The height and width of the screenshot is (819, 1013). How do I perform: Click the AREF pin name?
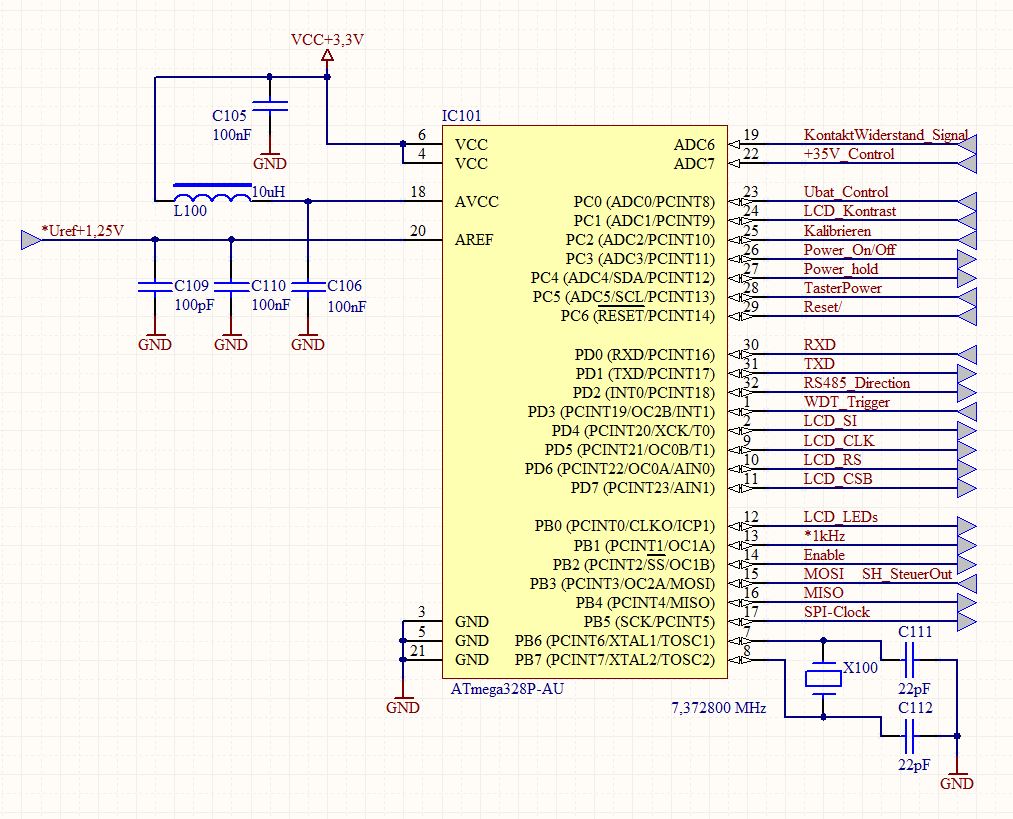474,240
